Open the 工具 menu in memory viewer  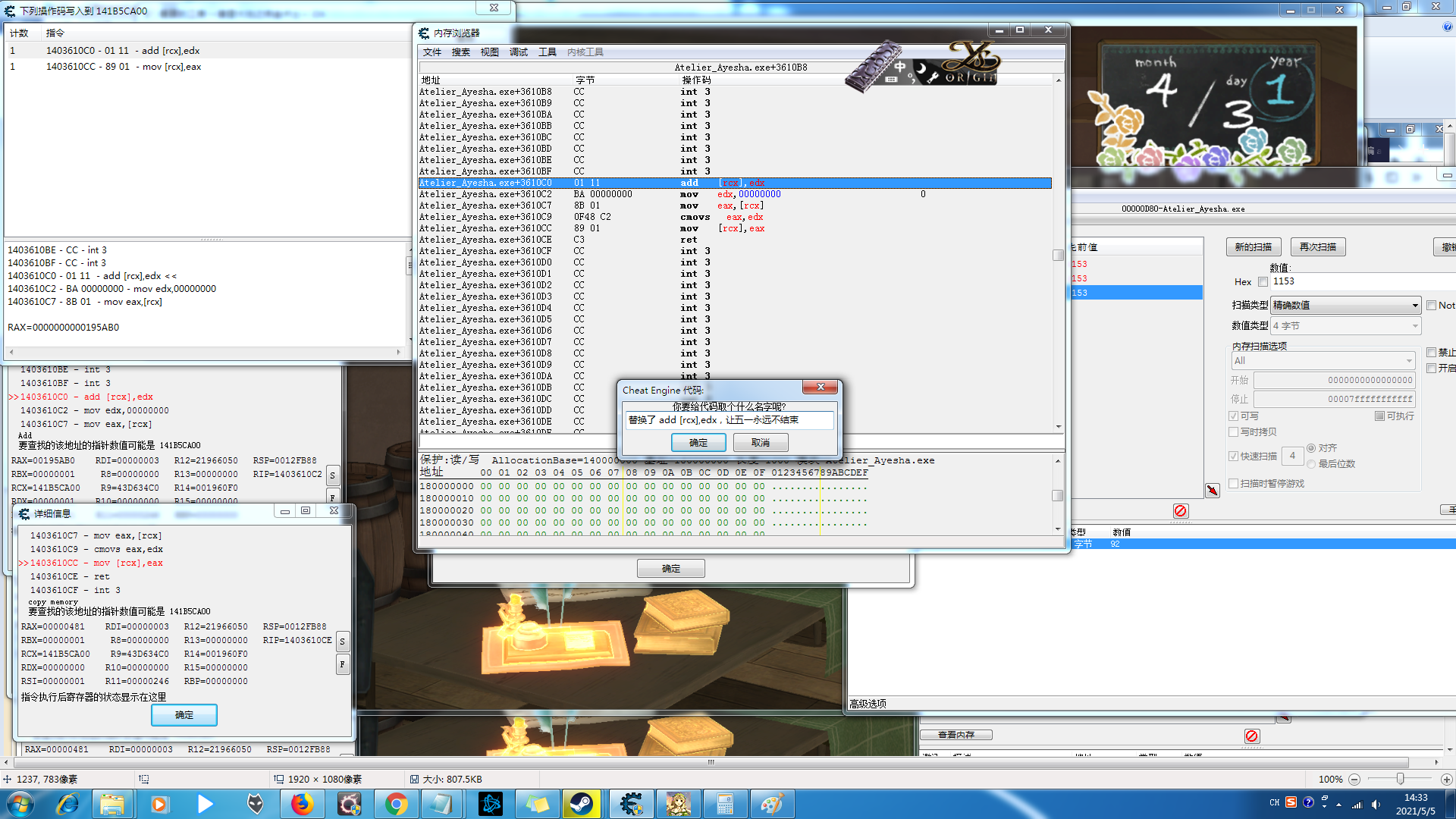click(547, 52)
